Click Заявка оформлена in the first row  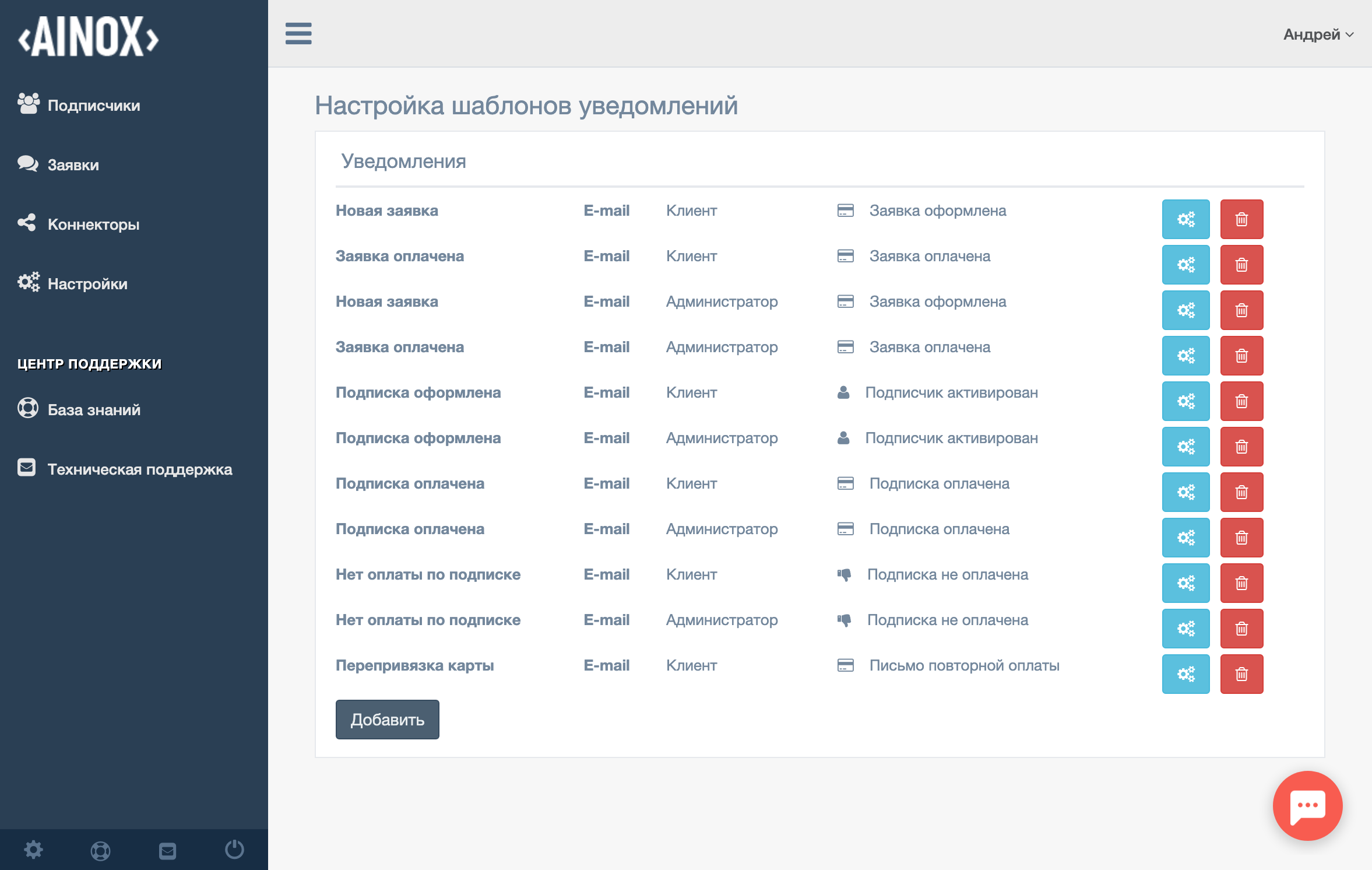point(937,211)
